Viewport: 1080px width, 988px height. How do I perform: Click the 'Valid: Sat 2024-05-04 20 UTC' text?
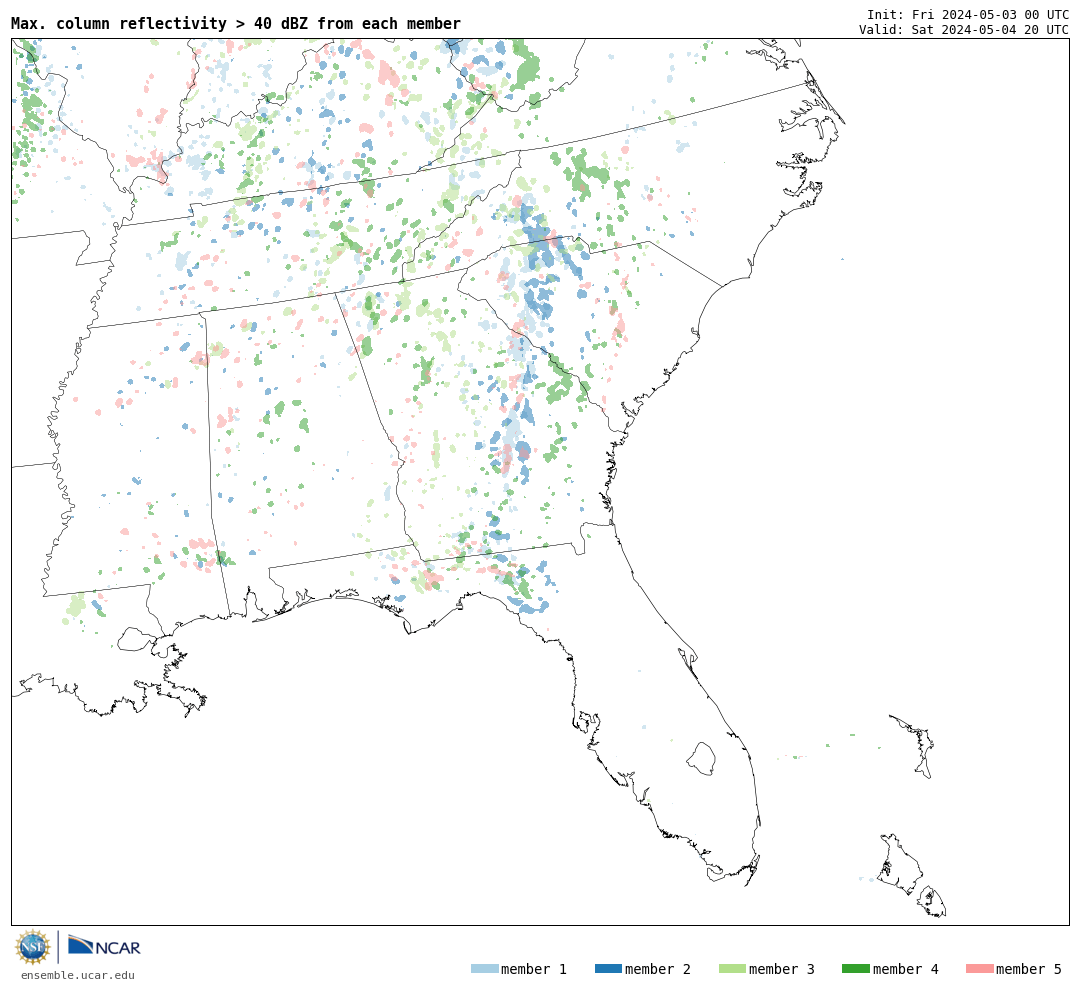[964, 30]
